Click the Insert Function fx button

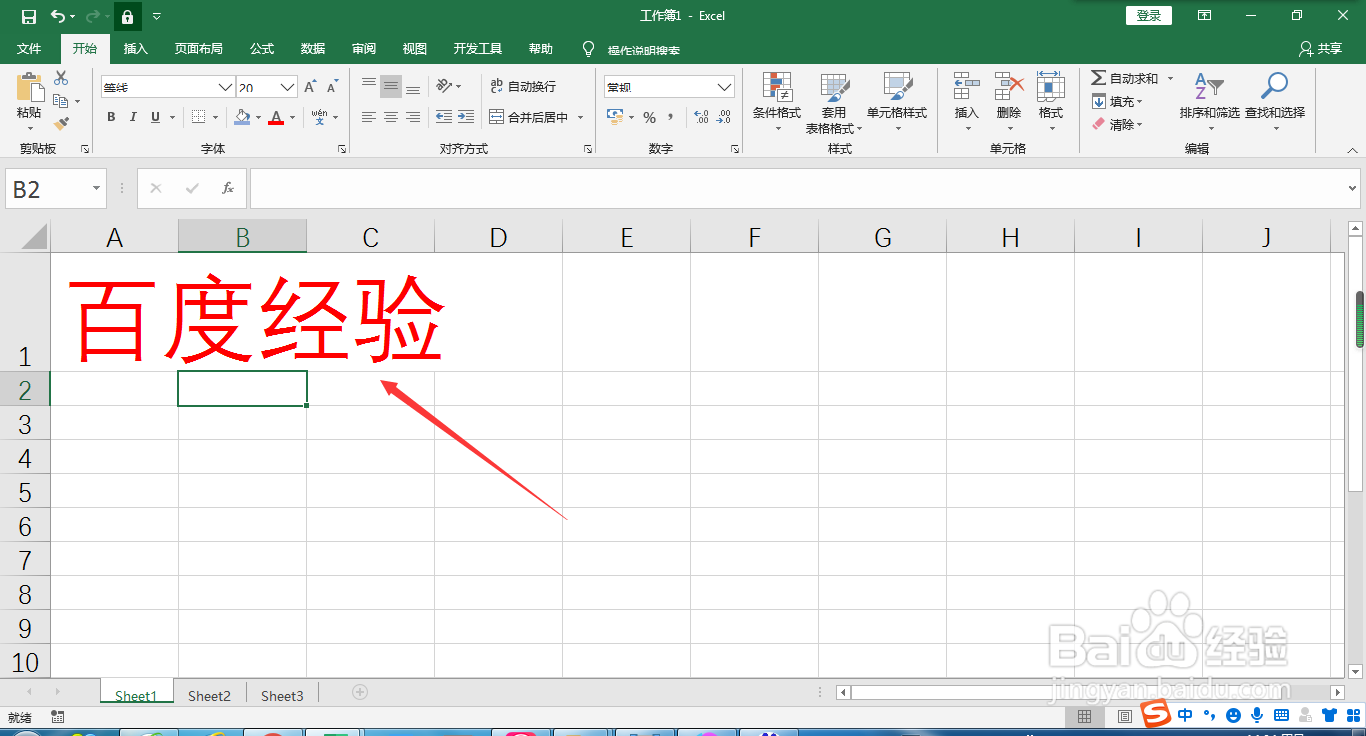[x=228, y=188]
